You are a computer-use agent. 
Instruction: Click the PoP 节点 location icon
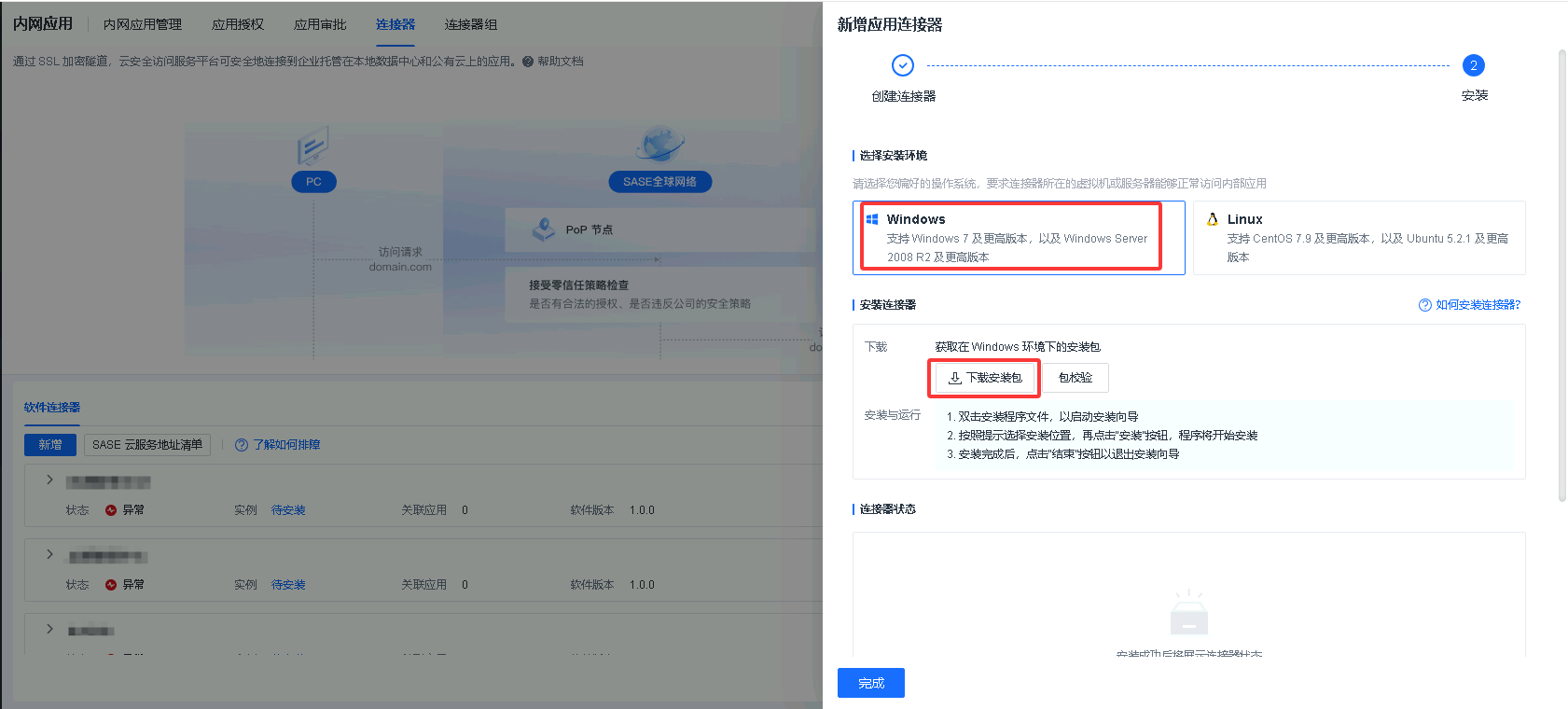(x=543, y=229)
